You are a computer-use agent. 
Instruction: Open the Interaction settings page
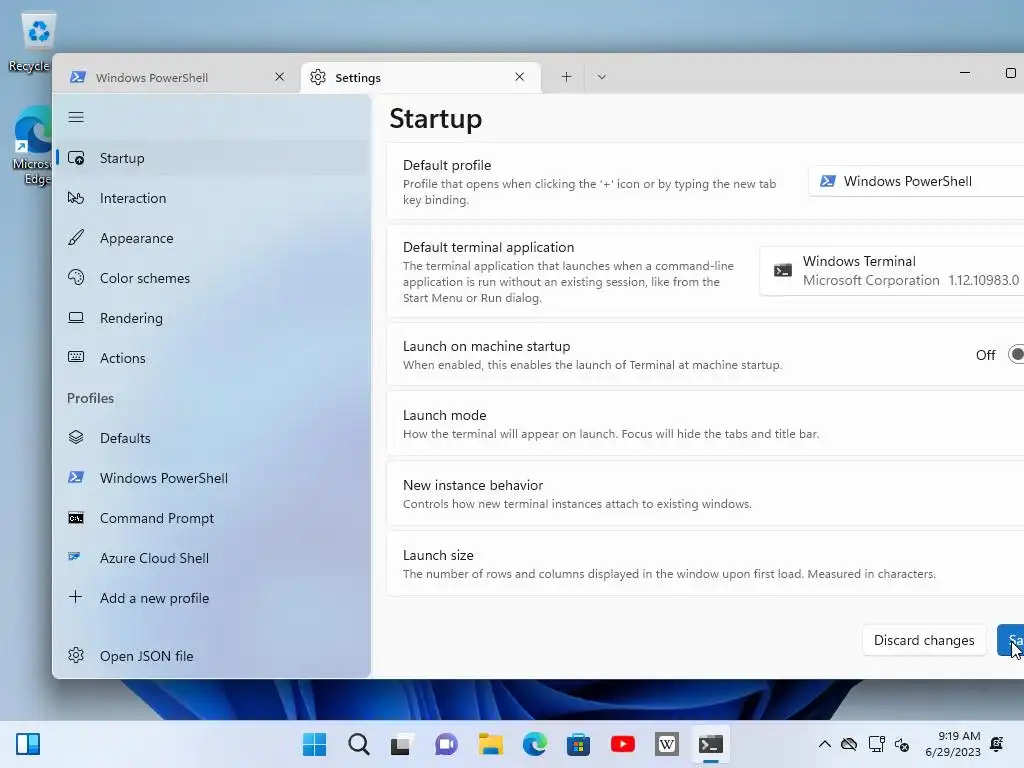(212, 198)
